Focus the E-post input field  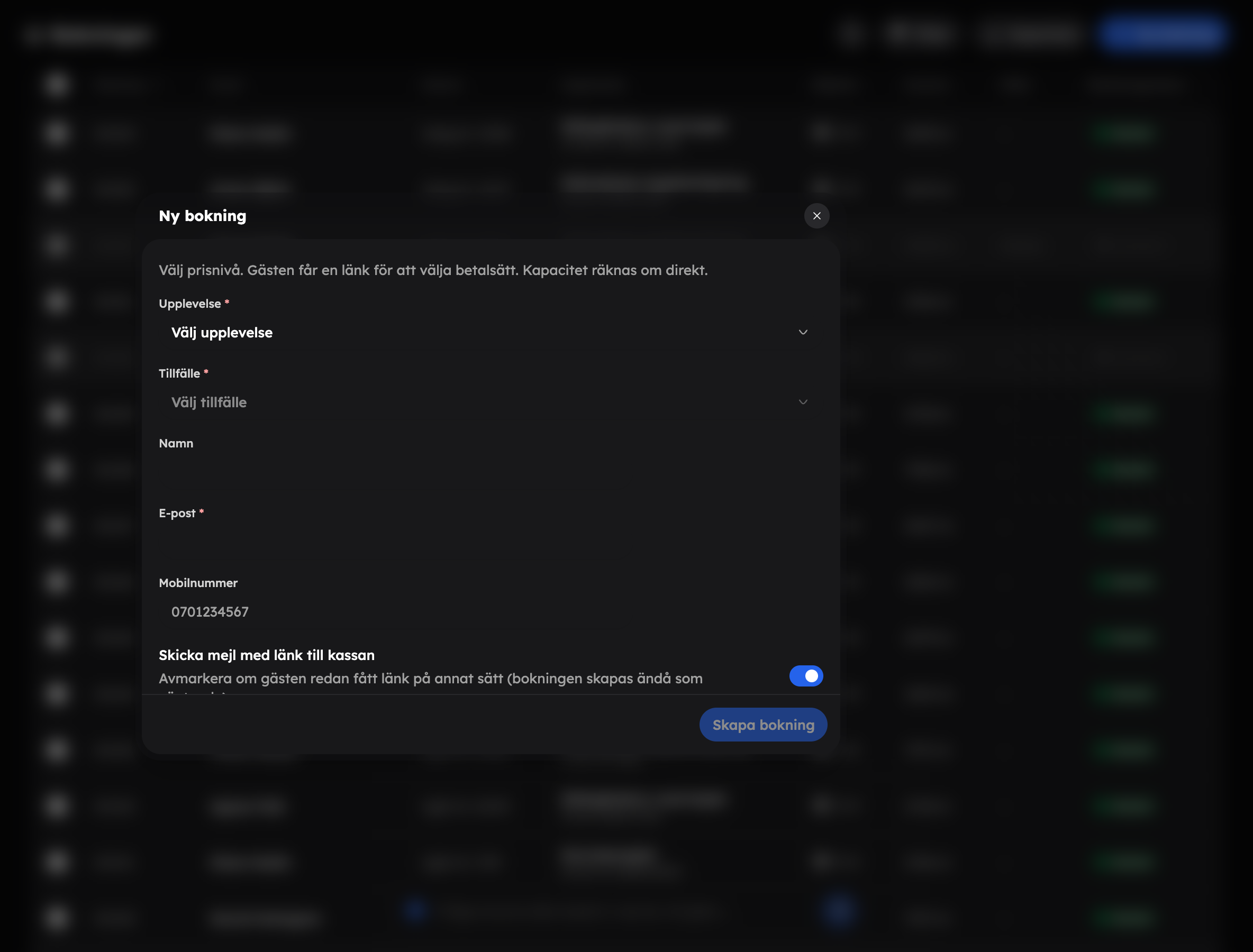[x=491, y=542]
